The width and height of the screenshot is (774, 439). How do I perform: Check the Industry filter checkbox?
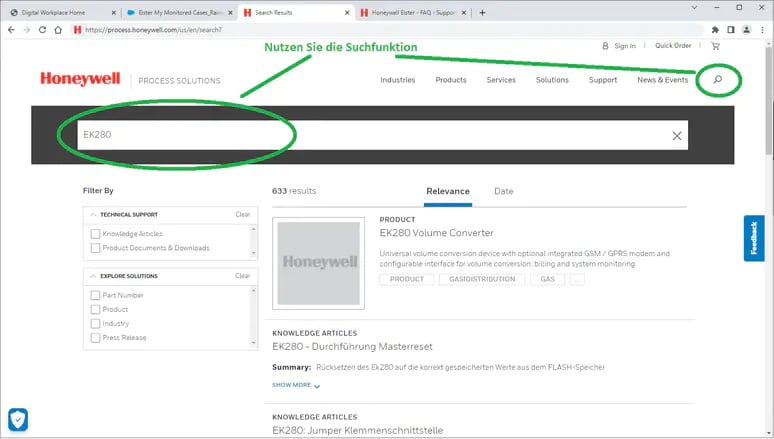(95, 324)
